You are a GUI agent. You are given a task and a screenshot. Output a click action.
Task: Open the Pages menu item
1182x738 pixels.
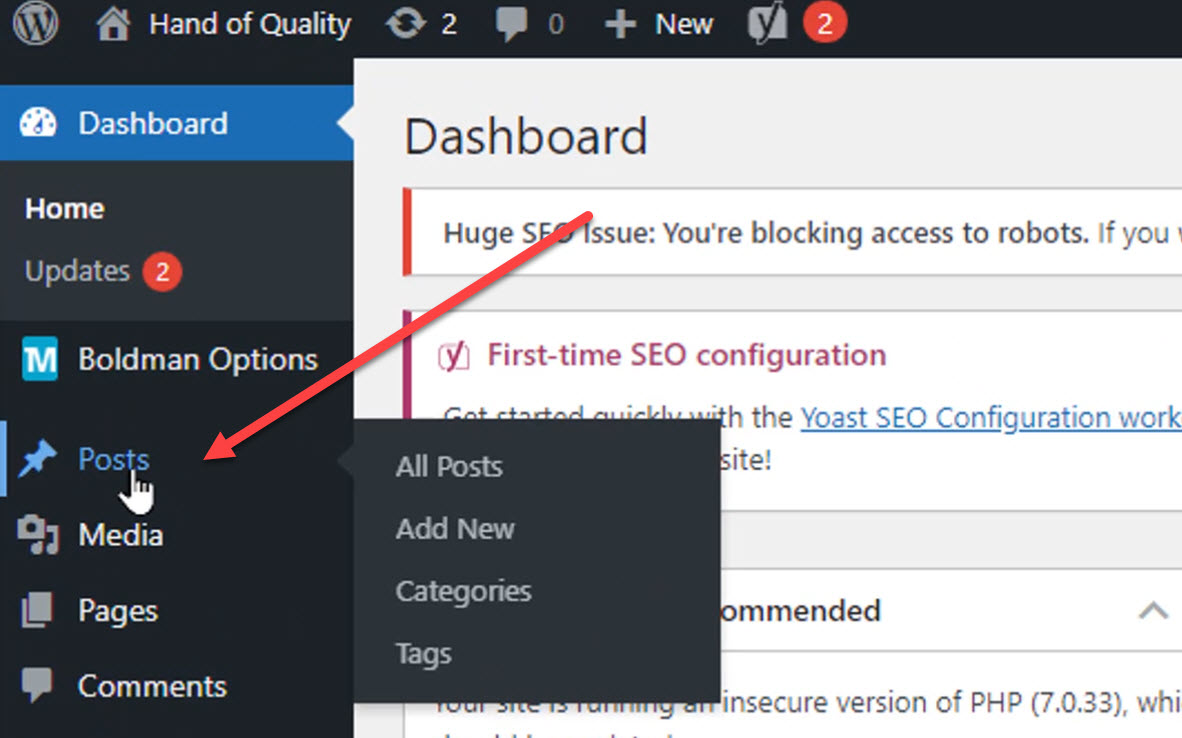pyautogui.click(x=118, y=611)
